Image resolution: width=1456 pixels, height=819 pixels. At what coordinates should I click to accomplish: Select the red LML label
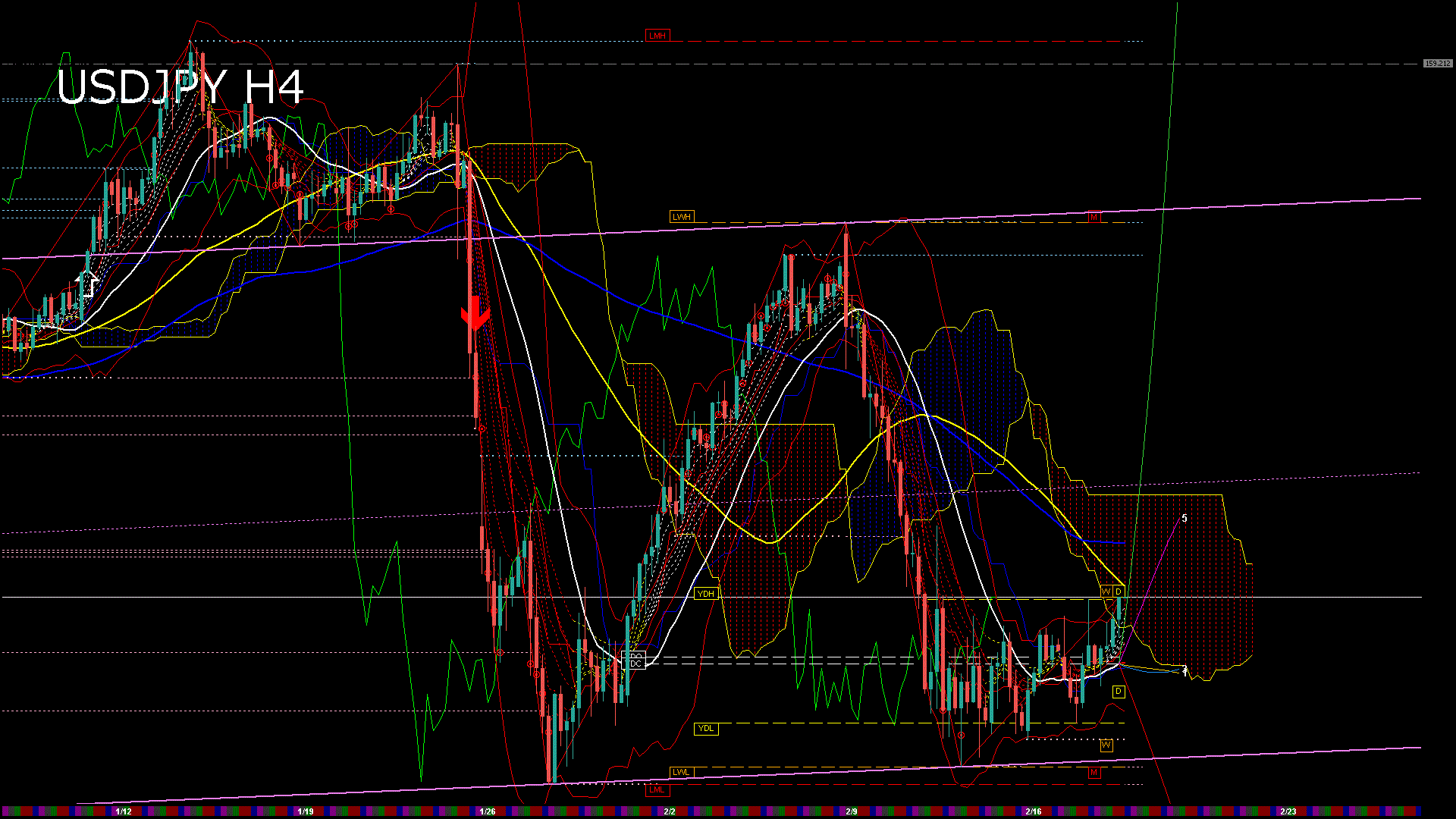(657, 789)
